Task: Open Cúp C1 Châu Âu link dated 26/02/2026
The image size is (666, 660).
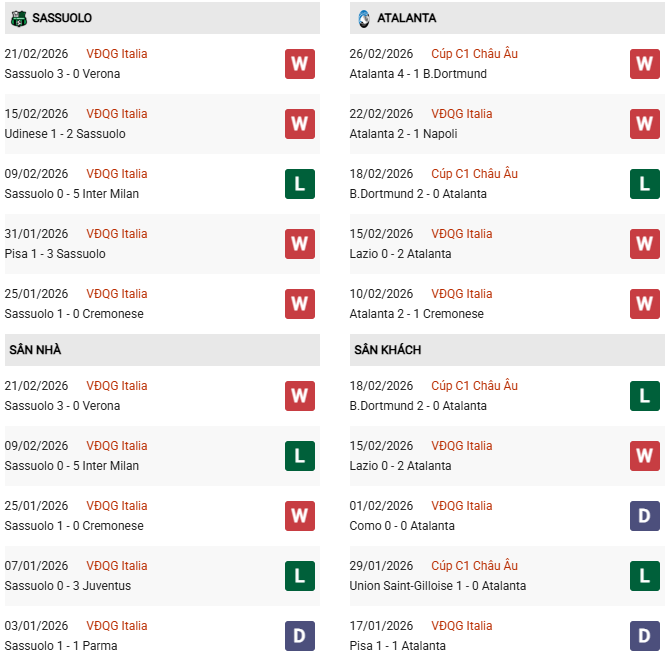Action: coord(474,54)
